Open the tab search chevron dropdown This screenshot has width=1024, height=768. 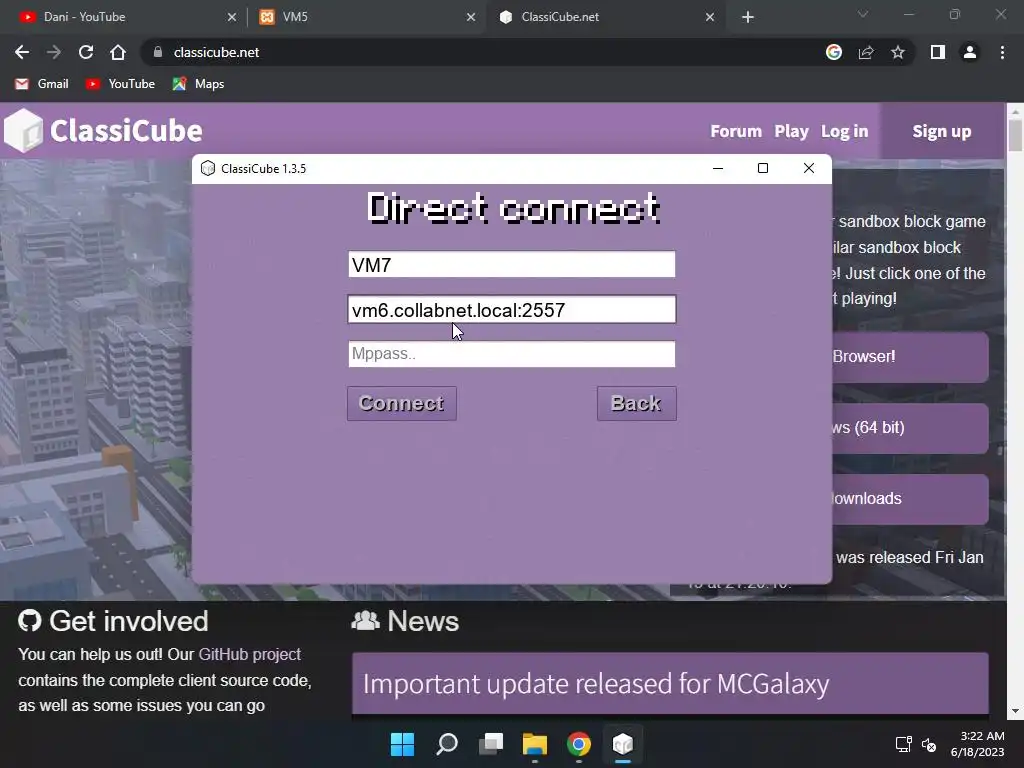click(863, 14)
